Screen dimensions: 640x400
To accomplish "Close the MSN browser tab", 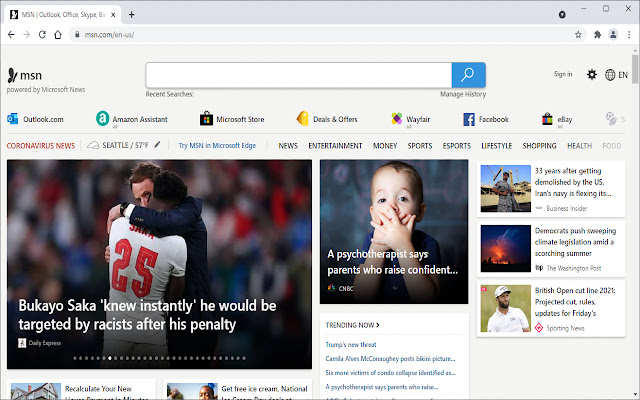I will pyautogui.click(x=113, y=15).
